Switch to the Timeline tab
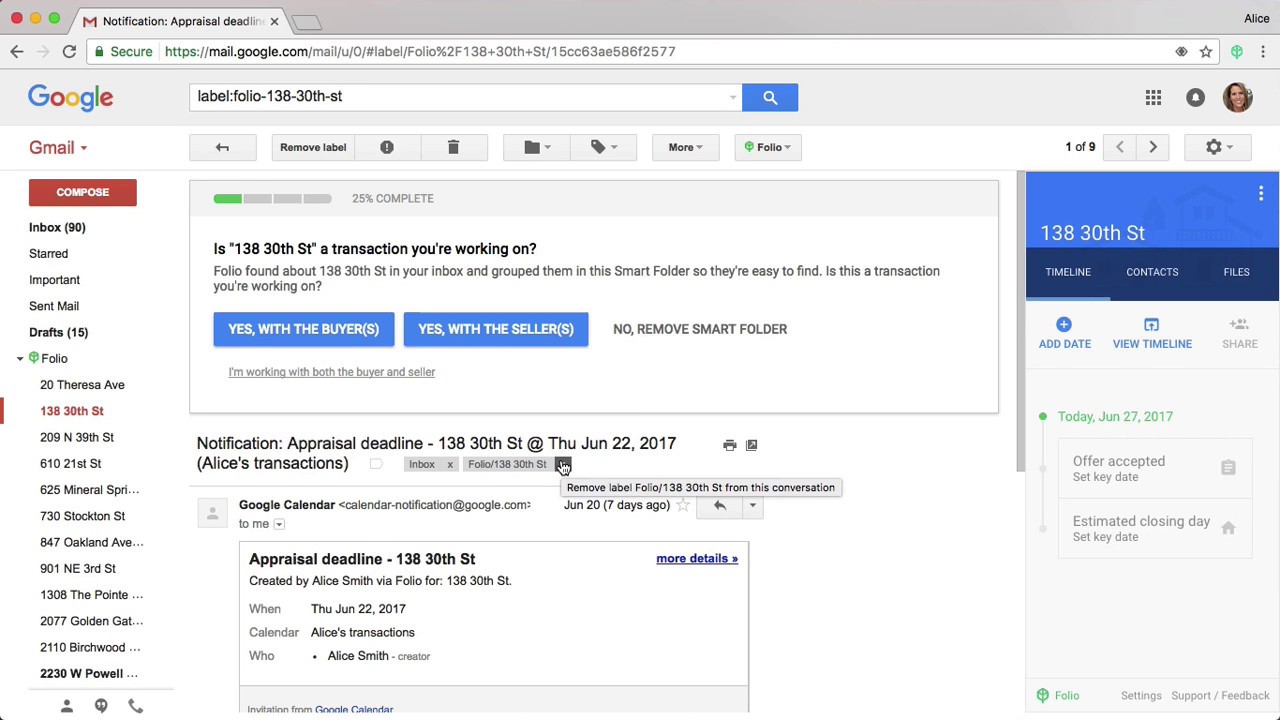The height and width of the screenshot is (720, 1280). [1068, 272]
